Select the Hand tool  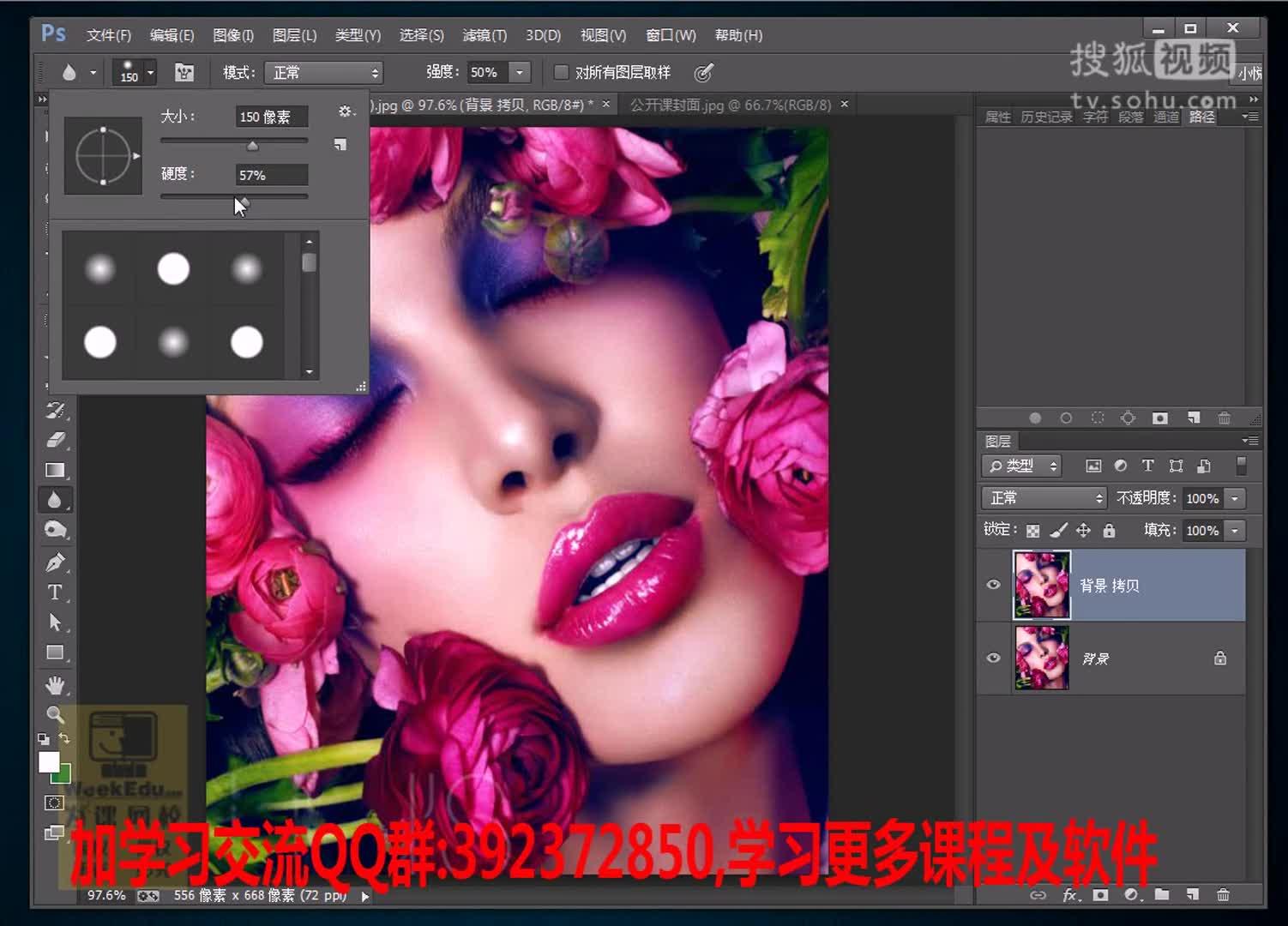click(56, 684)
